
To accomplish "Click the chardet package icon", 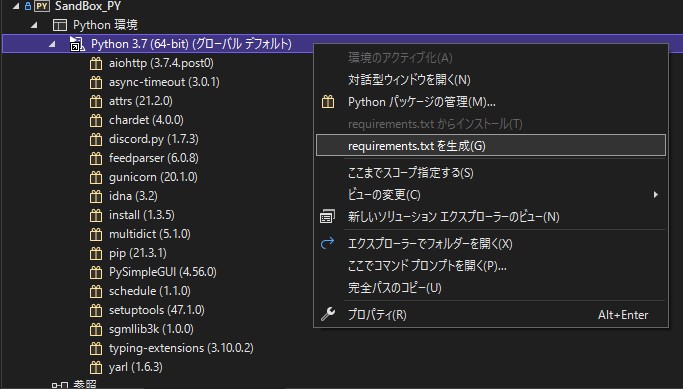I will [96, 120].
